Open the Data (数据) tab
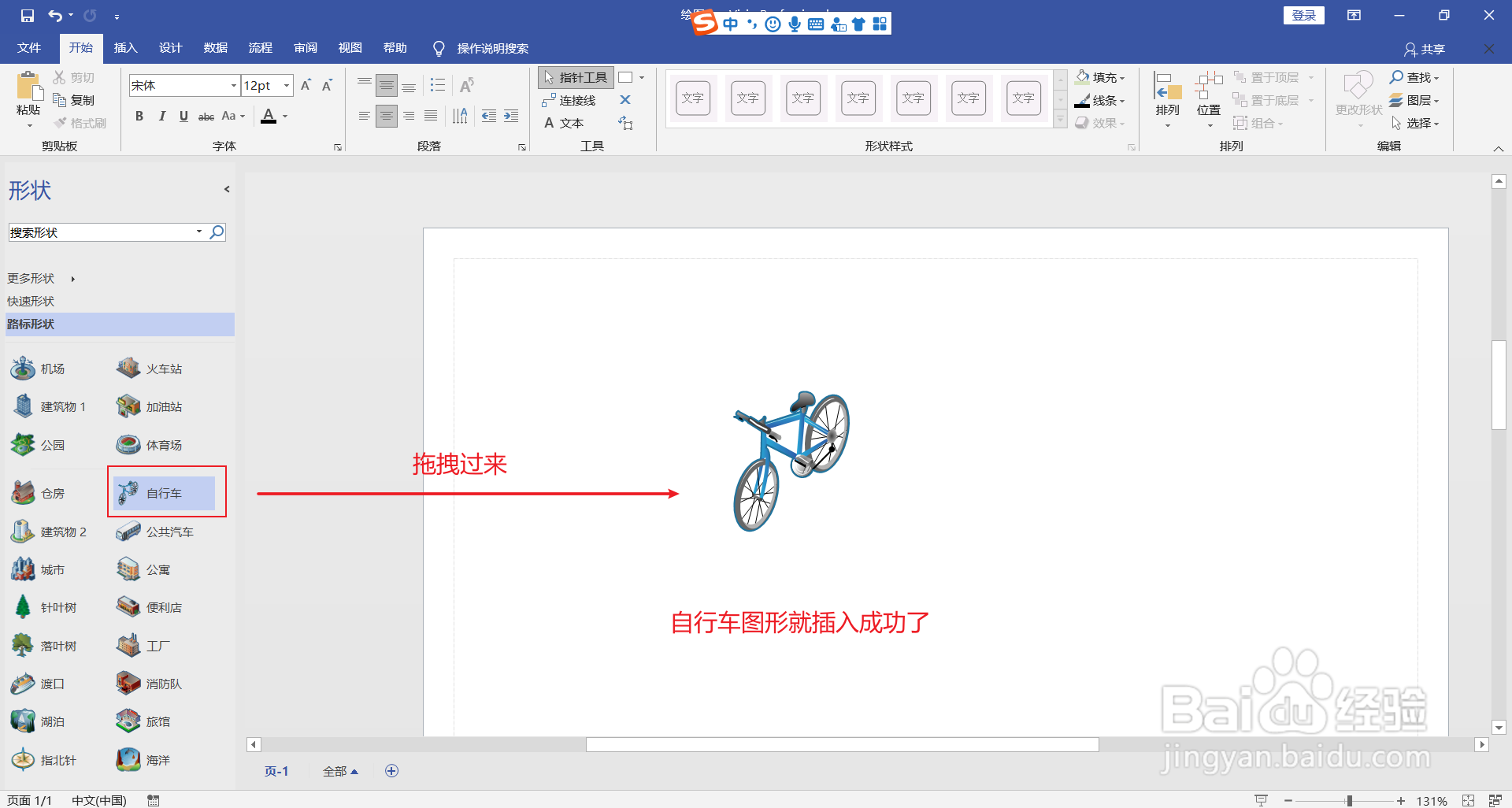The width and height of the screenshot is (1512, 808). click(215, 48)
